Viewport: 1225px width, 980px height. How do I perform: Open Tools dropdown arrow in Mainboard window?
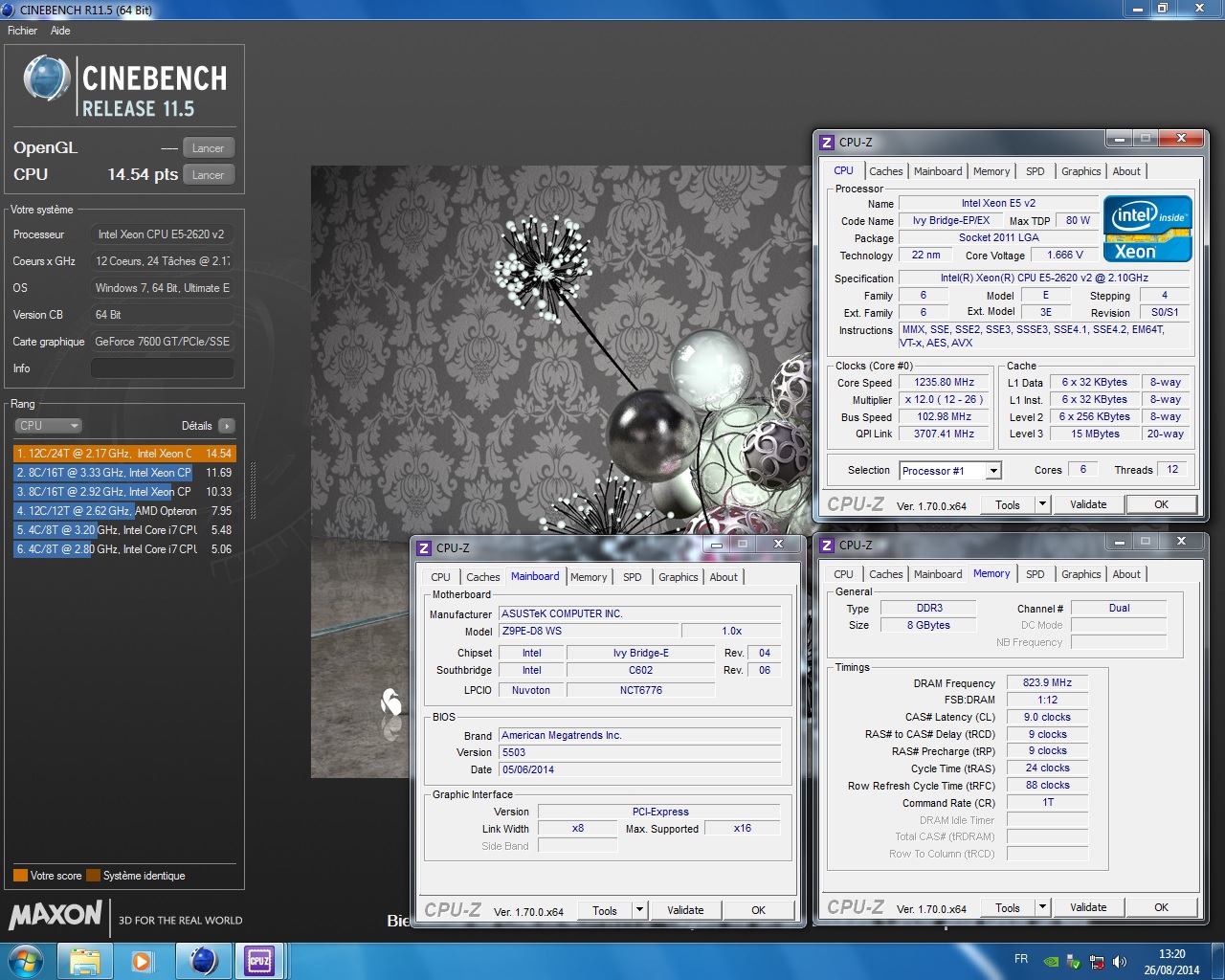[639, 910]
